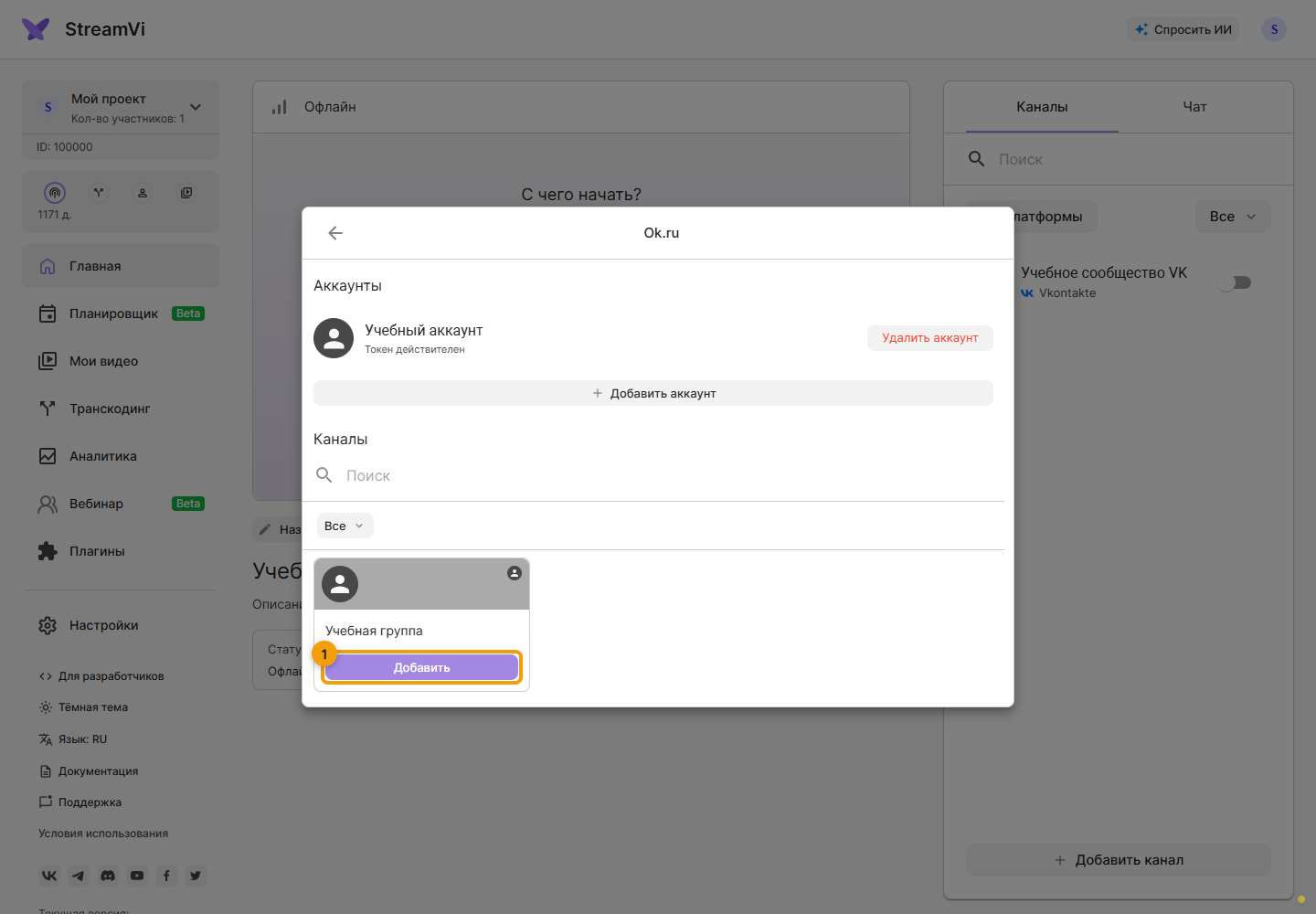1316x914 pixels.
Task: Toggle the Учебное сообщество VK channel switch
Action: (1236, 282)
